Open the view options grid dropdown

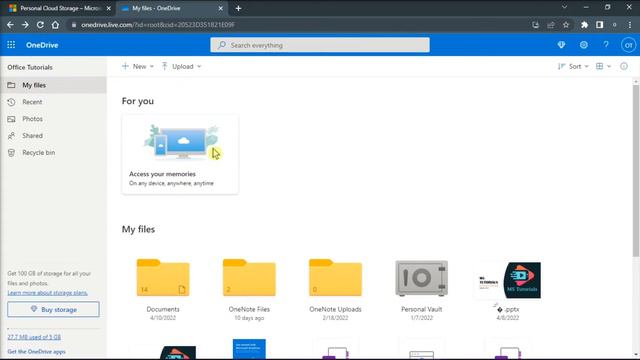click(603, 66)
